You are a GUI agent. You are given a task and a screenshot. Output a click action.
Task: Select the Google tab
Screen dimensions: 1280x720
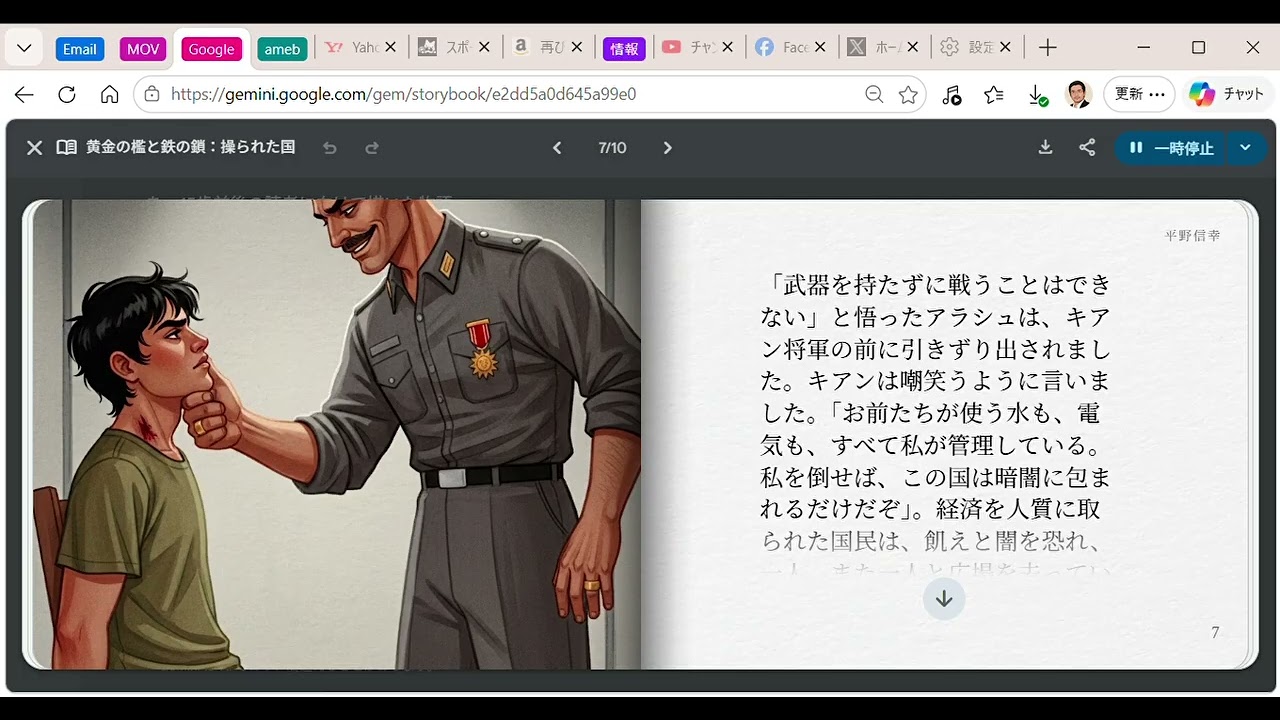pos(211,49)
